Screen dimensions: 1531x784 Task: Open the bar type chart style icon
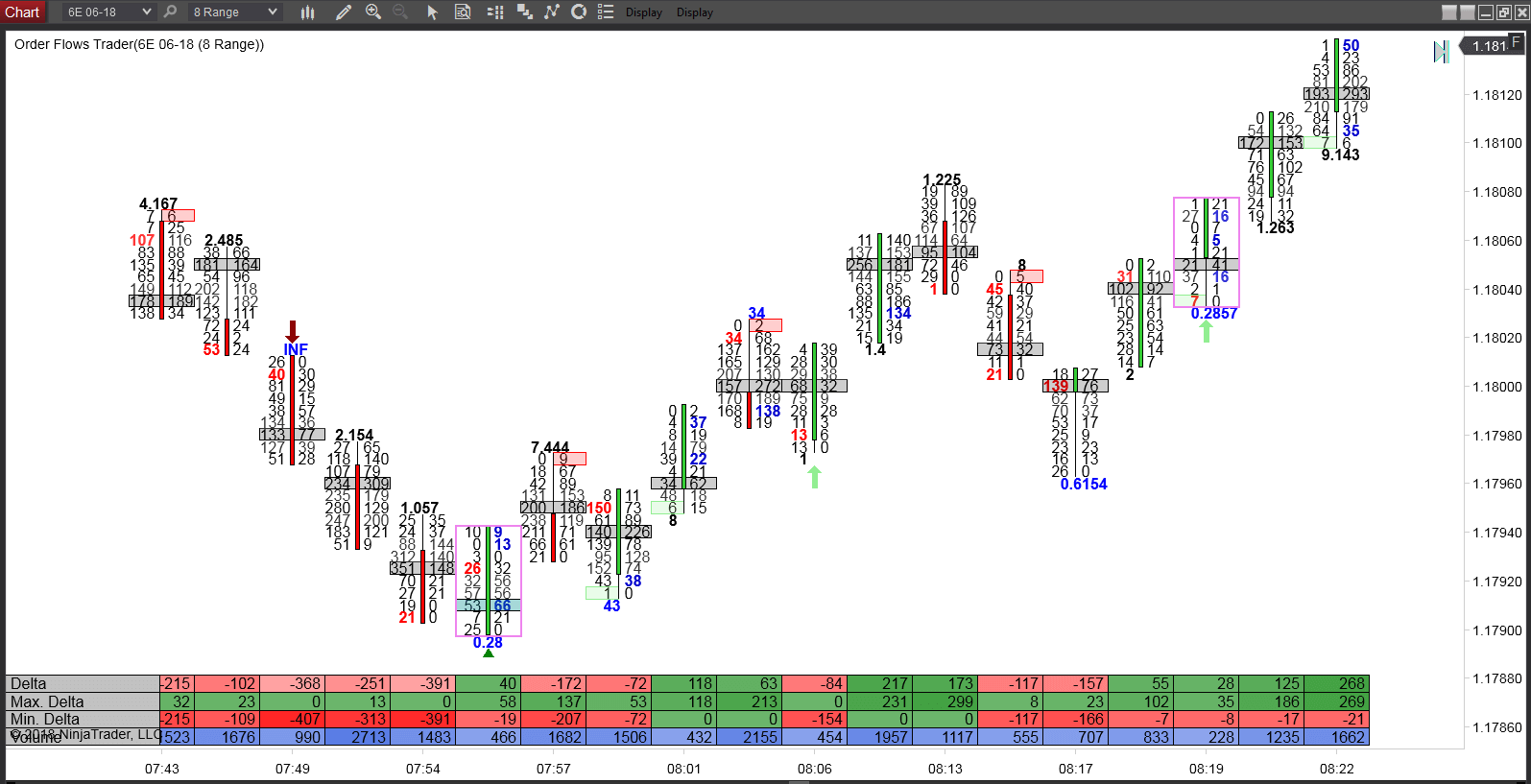tap(307, 12)
